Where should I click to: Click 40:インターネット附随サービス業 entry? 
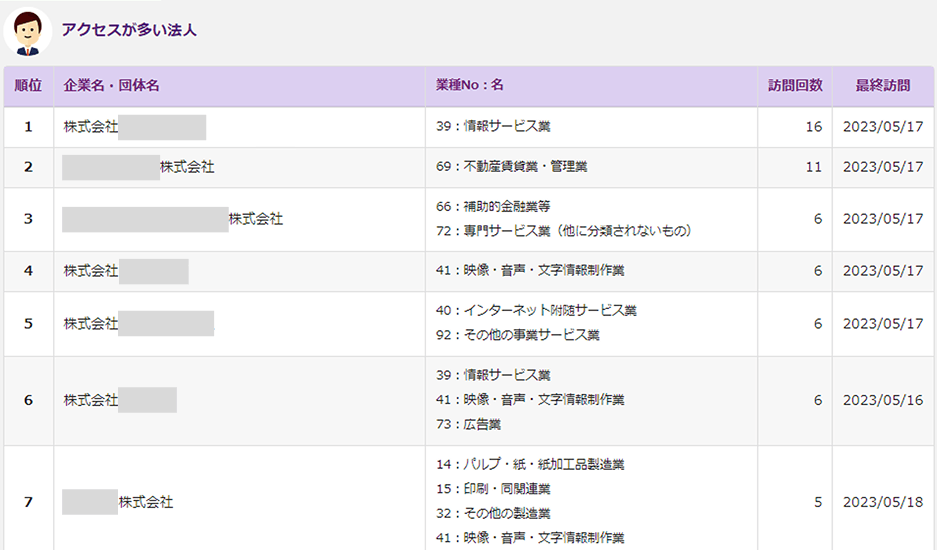pos(536,310)
